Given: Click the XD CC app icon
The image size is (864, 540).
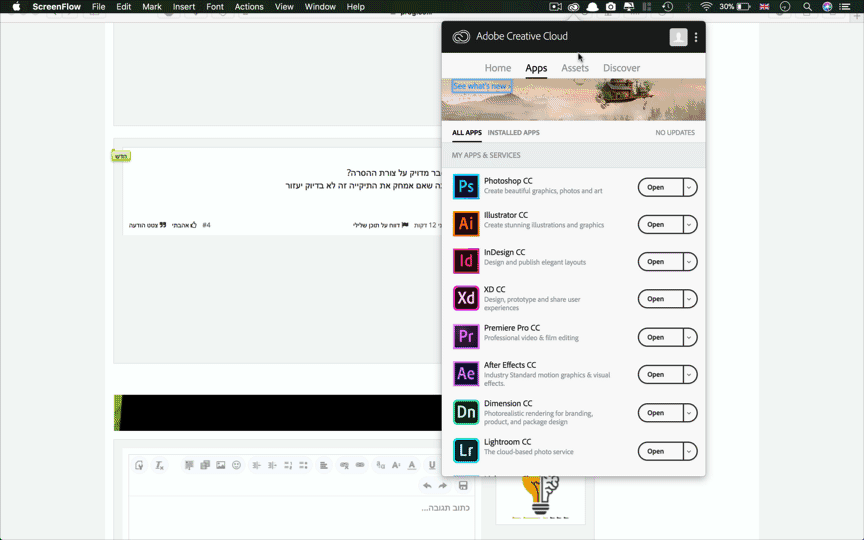Looking at the screenshot, I should pos(466,298).
